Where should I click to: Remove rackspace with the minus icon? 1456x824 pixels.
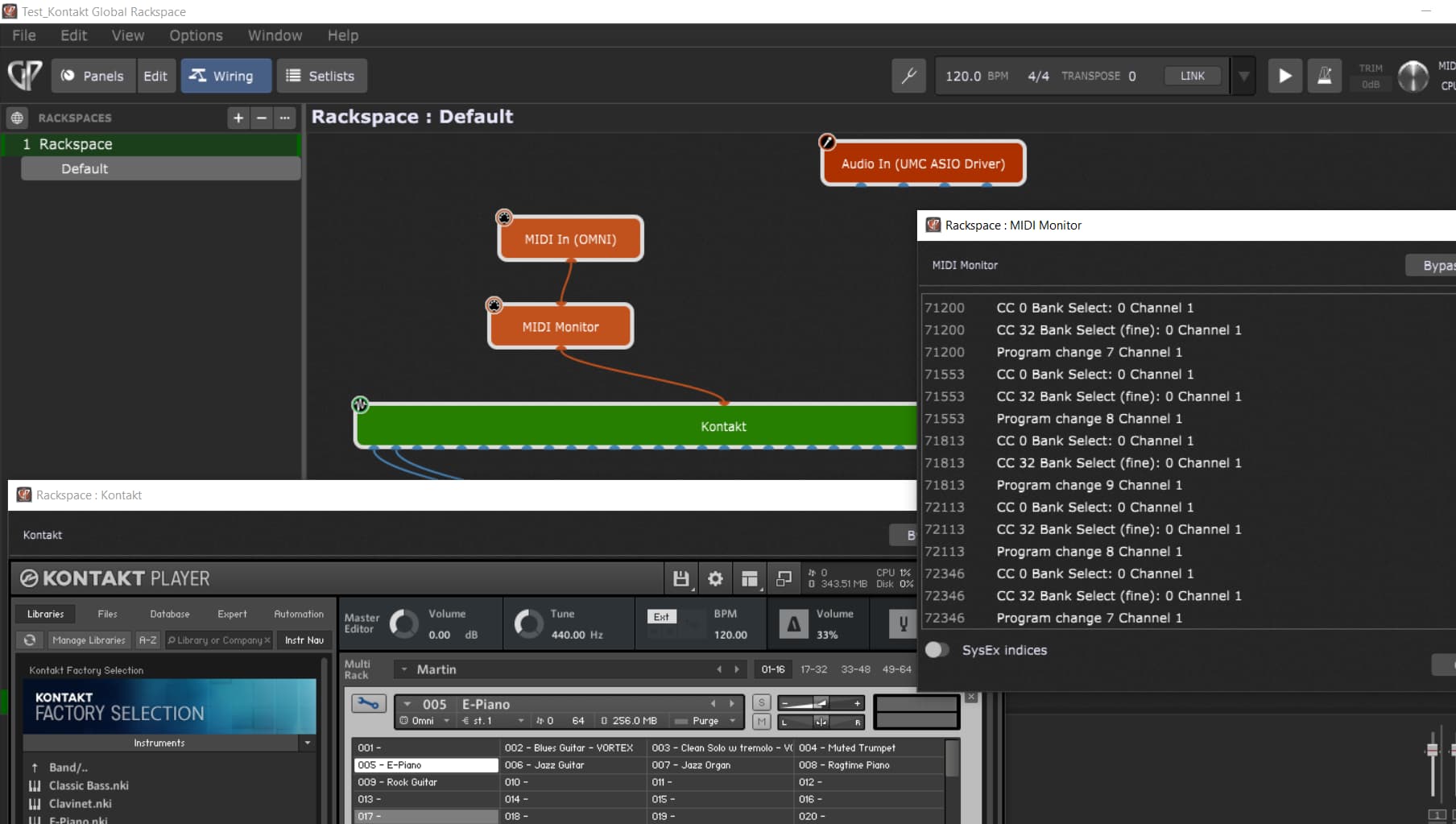pyautogui.click(x=261, y=118)
